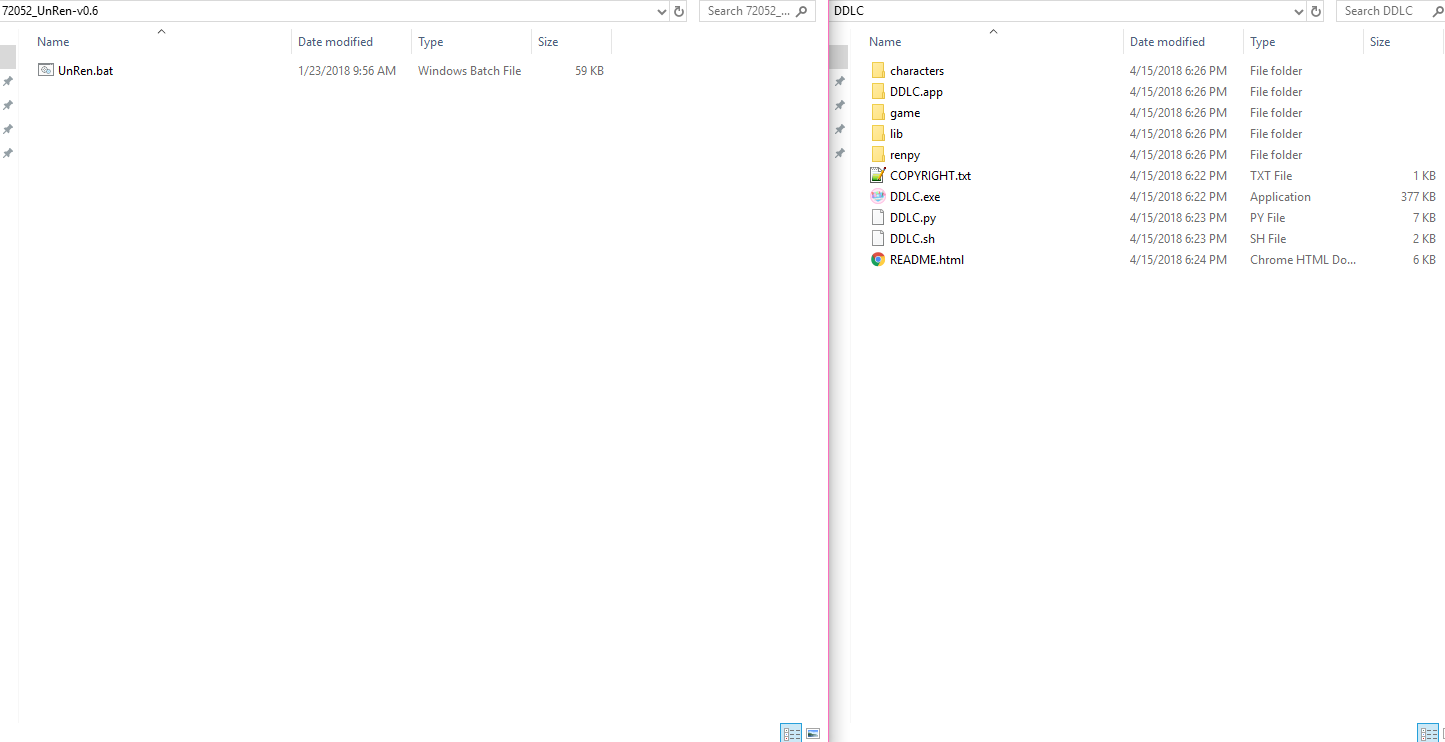Select the DDLC.sh file name
Screen dimensions: 1445x742
[x=912, y=239]
